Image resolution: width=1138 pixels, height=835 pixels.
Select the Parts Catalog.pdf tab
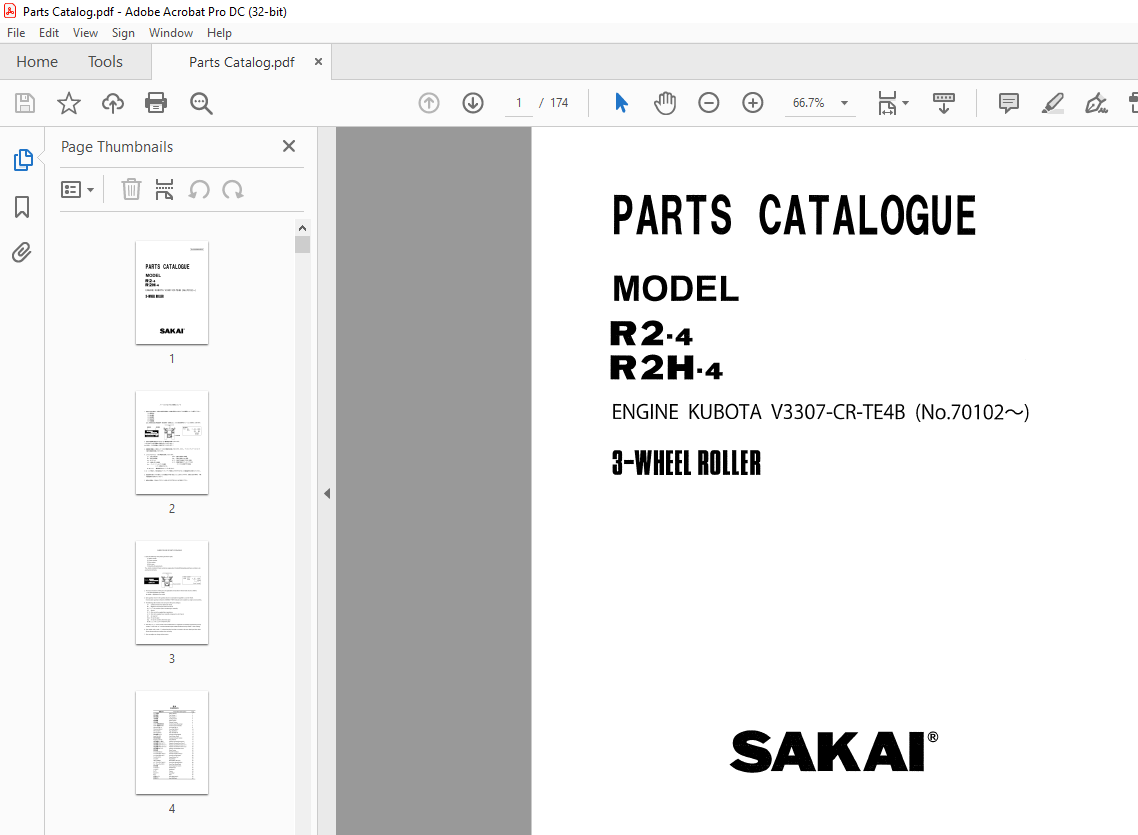click(242, 62)
